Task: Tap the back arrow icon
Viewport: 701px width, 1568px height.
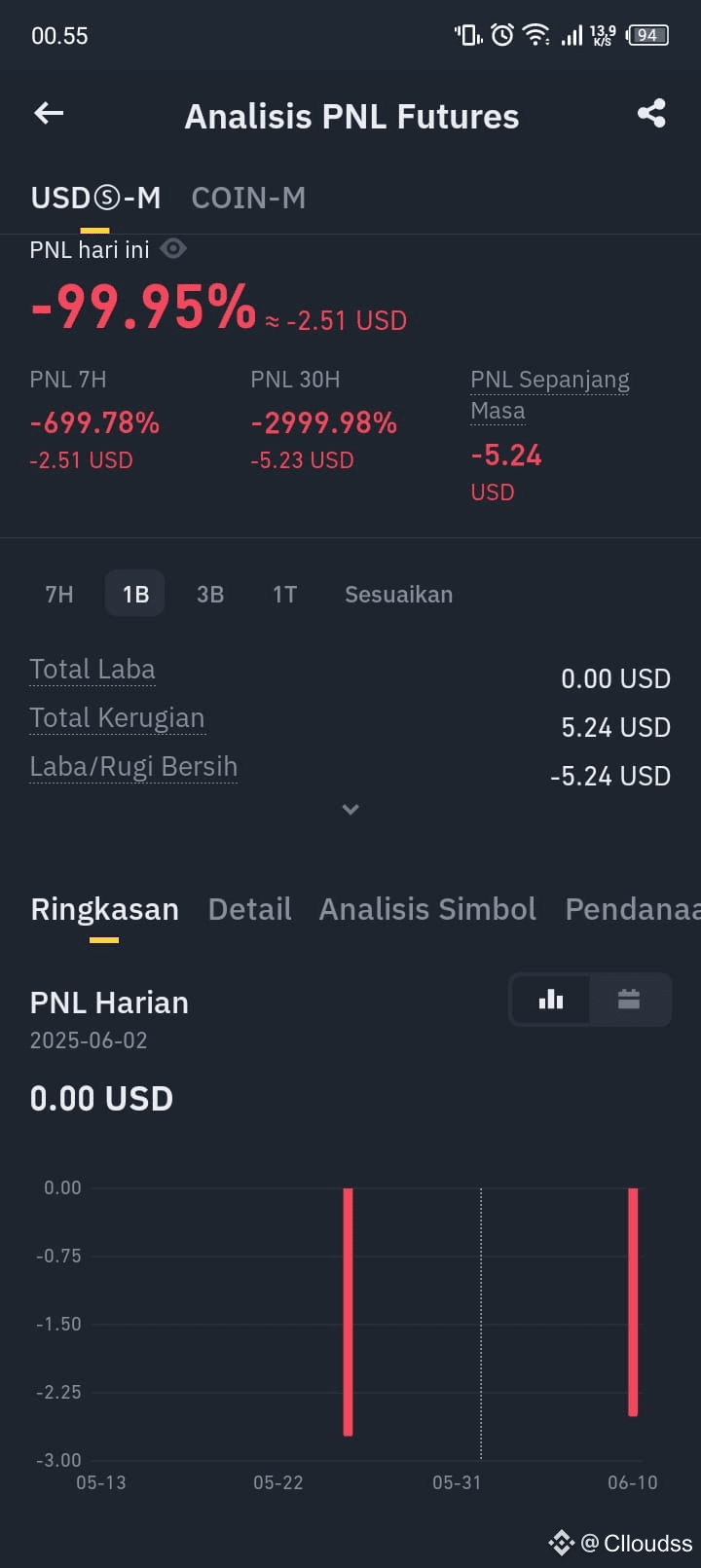Action: click(x=49, y=114)
